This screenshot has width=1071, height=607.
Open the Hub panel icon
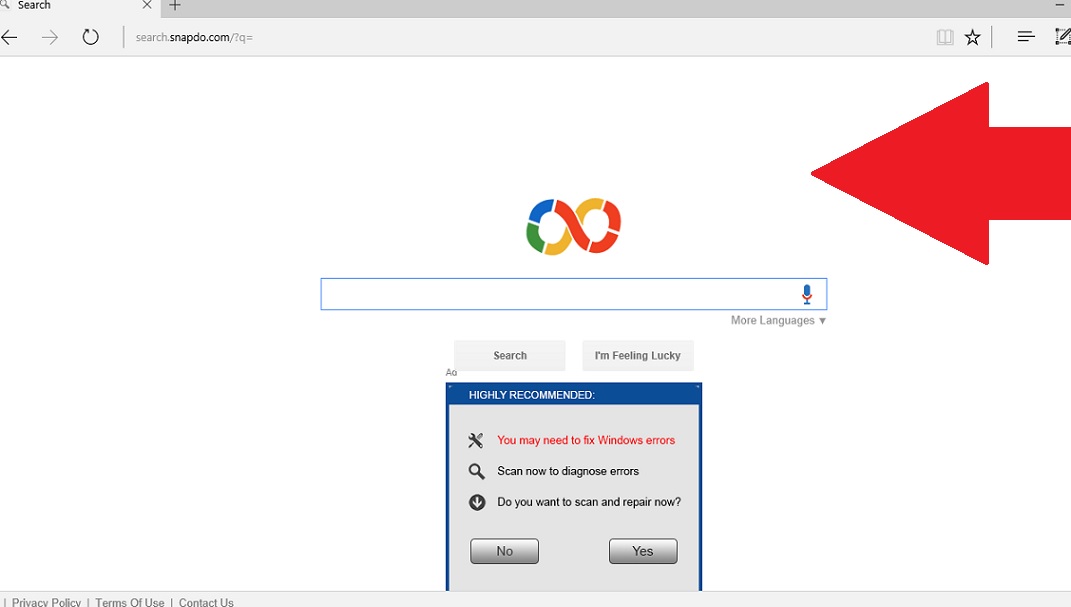tap(1024, 36)
